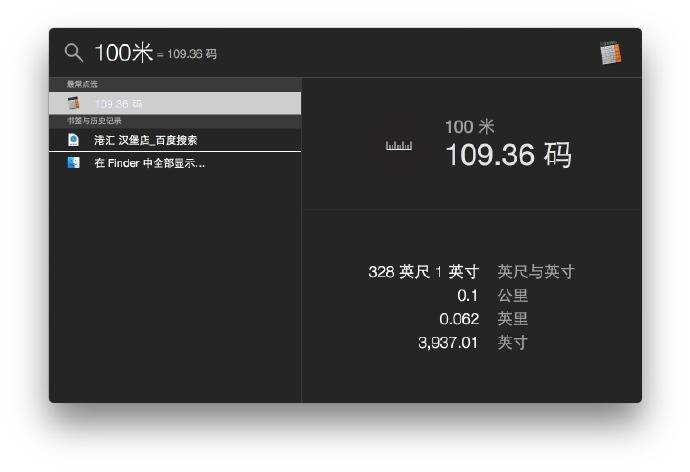Click the 100 米 label in the preview

click(x=470, y=127)
